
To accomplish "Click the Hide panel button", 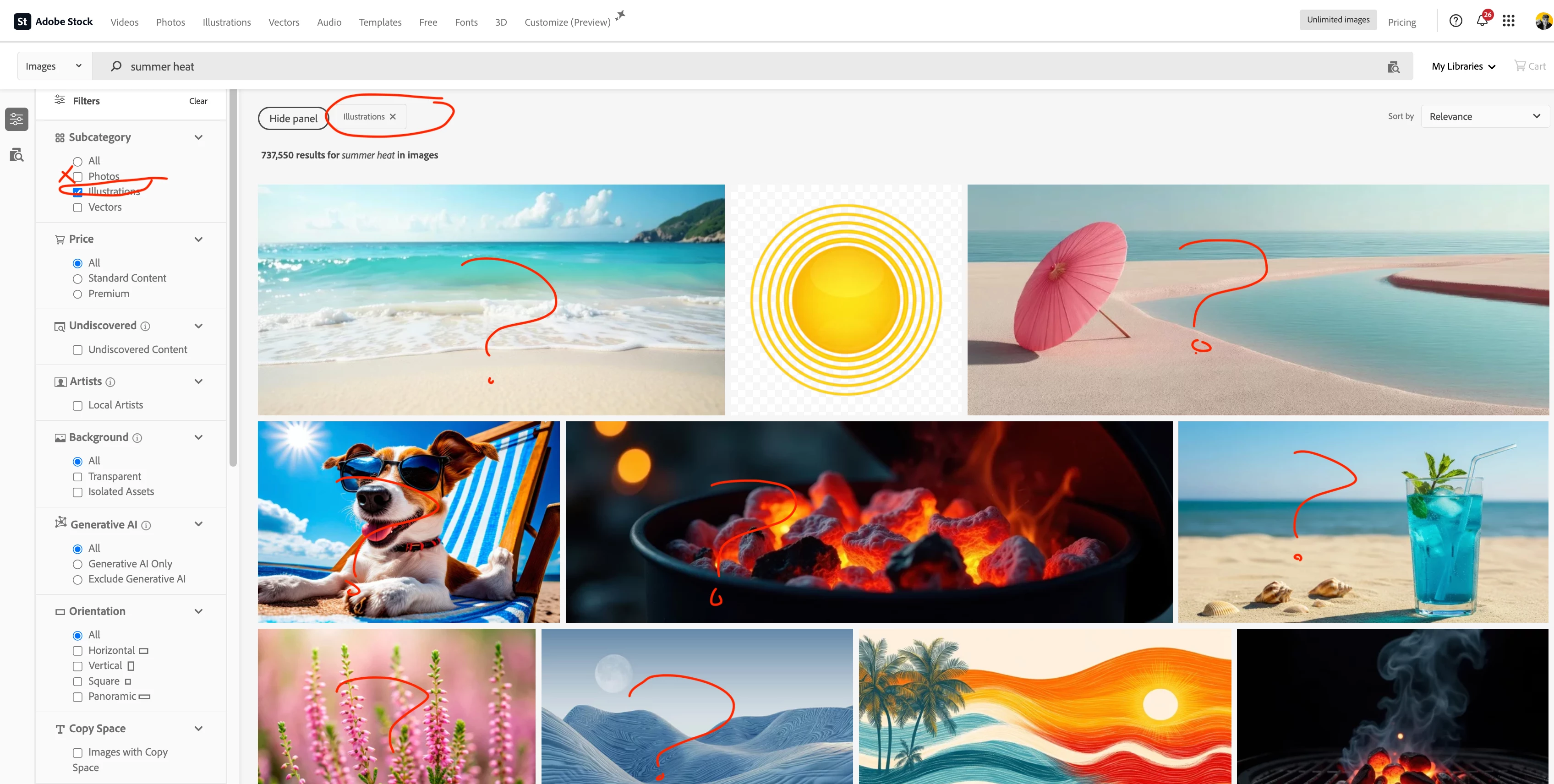I will 293,118.
